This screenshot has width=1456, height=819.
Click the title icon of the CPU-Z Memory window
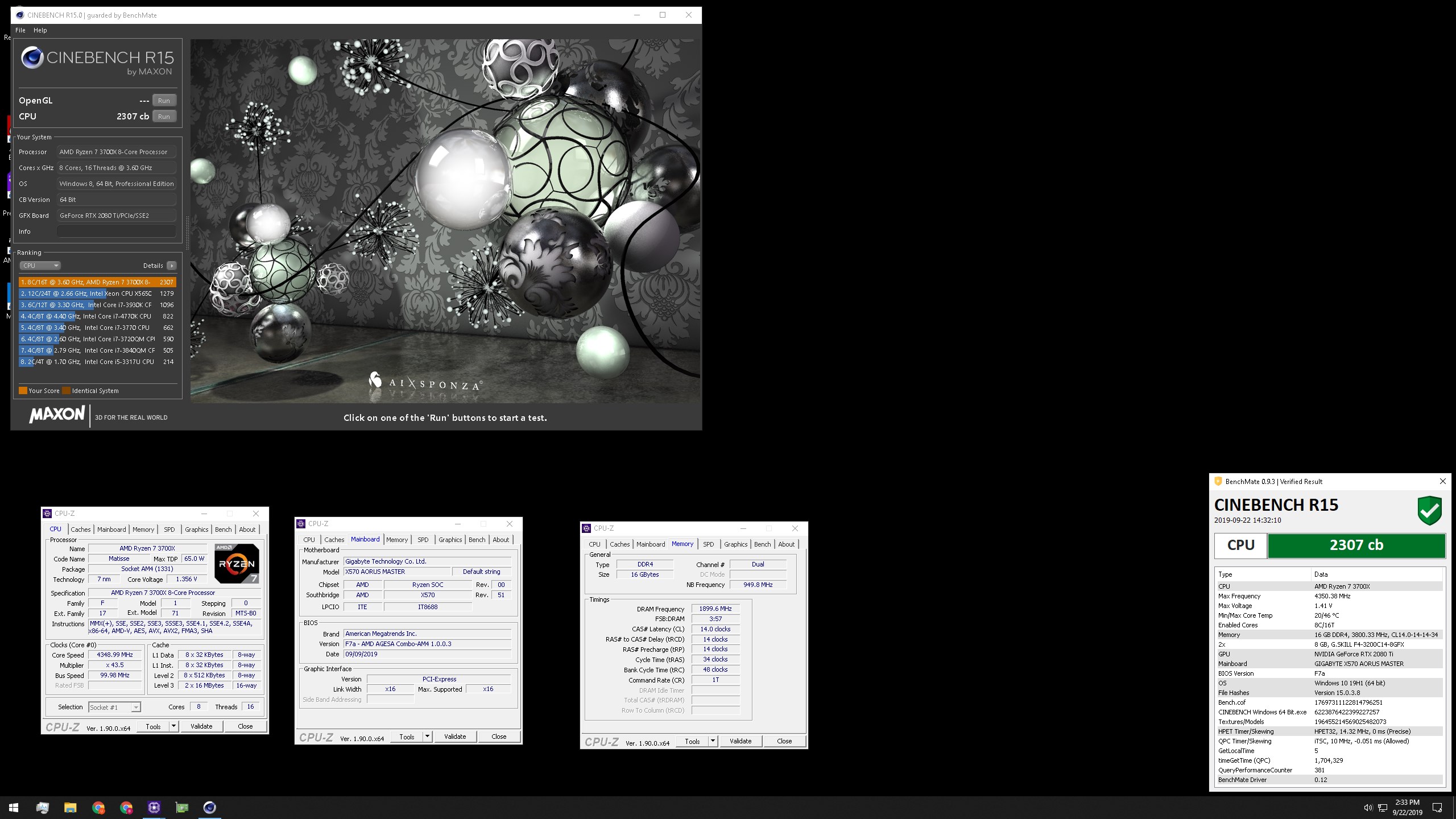pyautogui.click(x=586, y=528)
